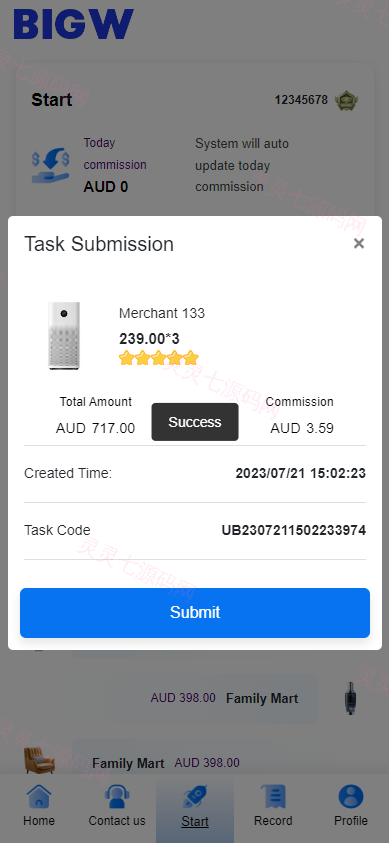Tap the Contact us headset icon
This screenshot has height=843, width=389.
117,796
